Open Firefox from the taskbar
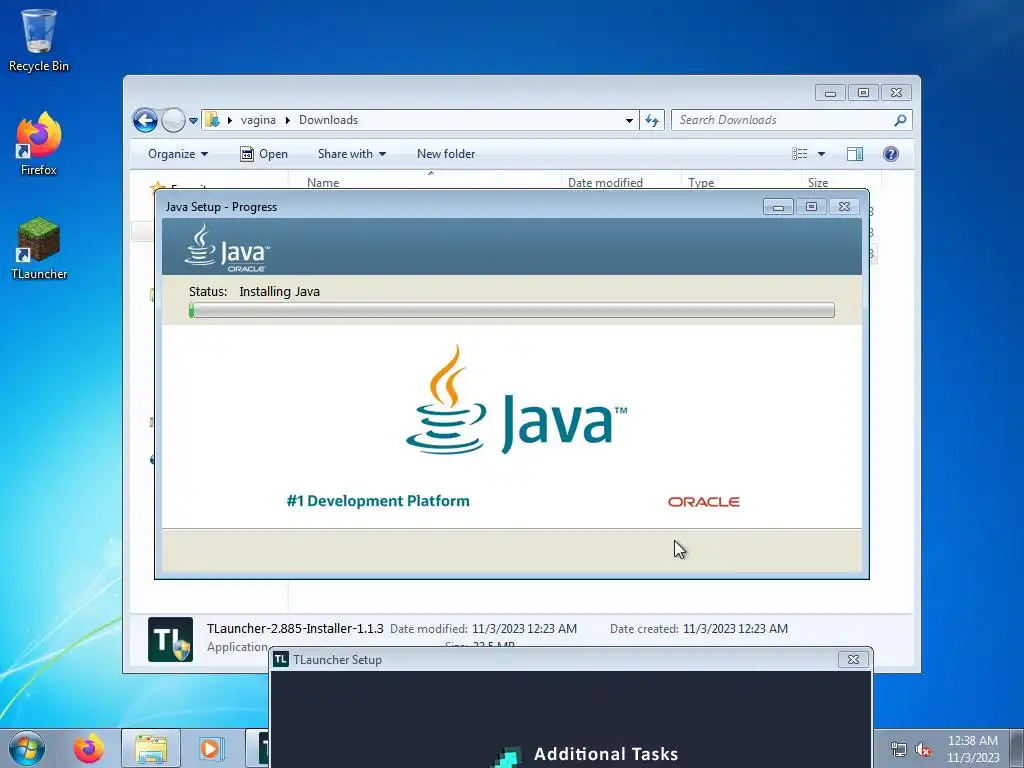 coord(89,748)
